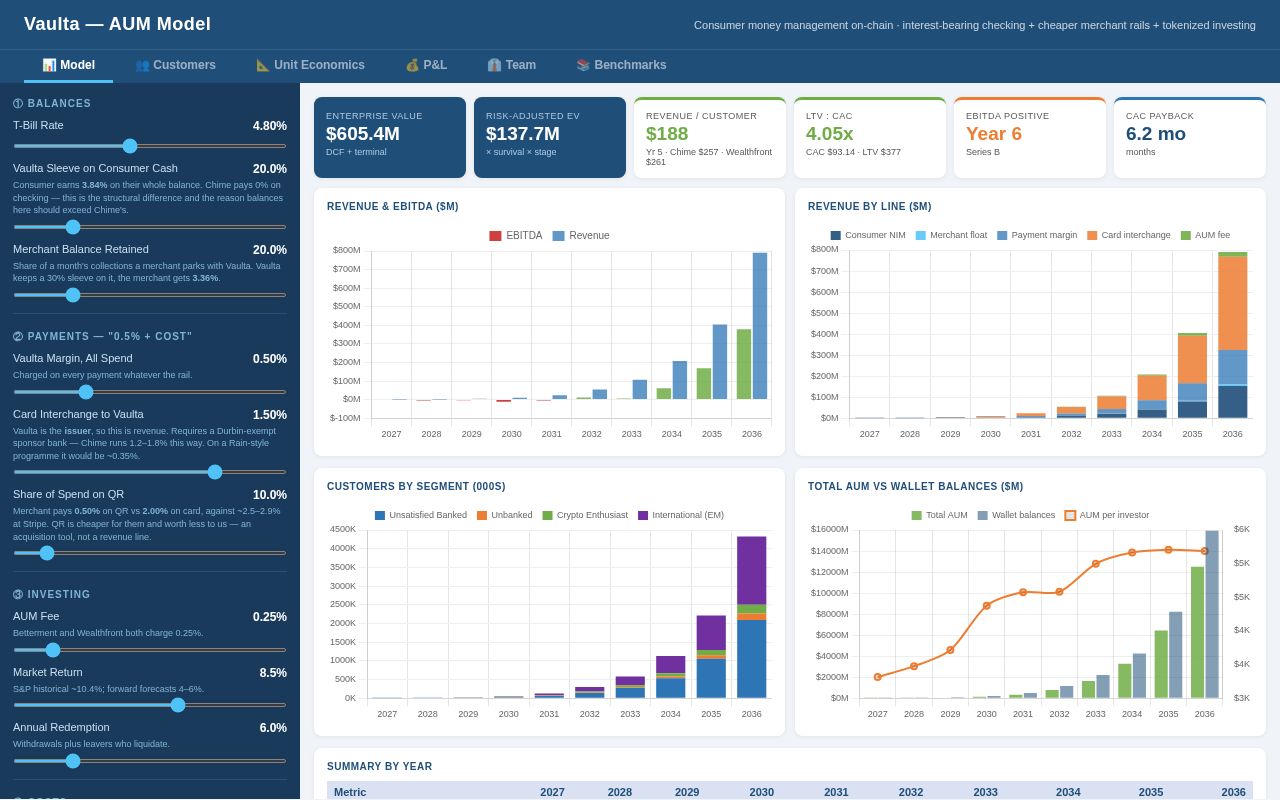Viewport: 1280px width, 800px height.
Task: Hide the Consumer NIM legend series
Action: pos(868,236)
